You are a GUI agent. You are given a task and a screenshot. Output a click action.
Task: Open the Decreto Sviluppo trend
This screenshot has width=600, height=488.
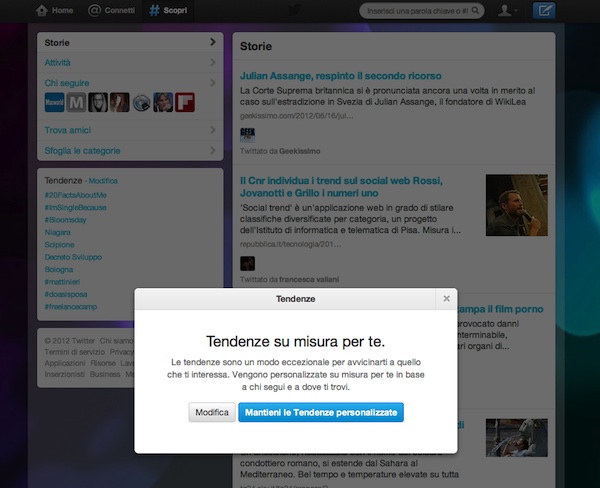[73, 257]
